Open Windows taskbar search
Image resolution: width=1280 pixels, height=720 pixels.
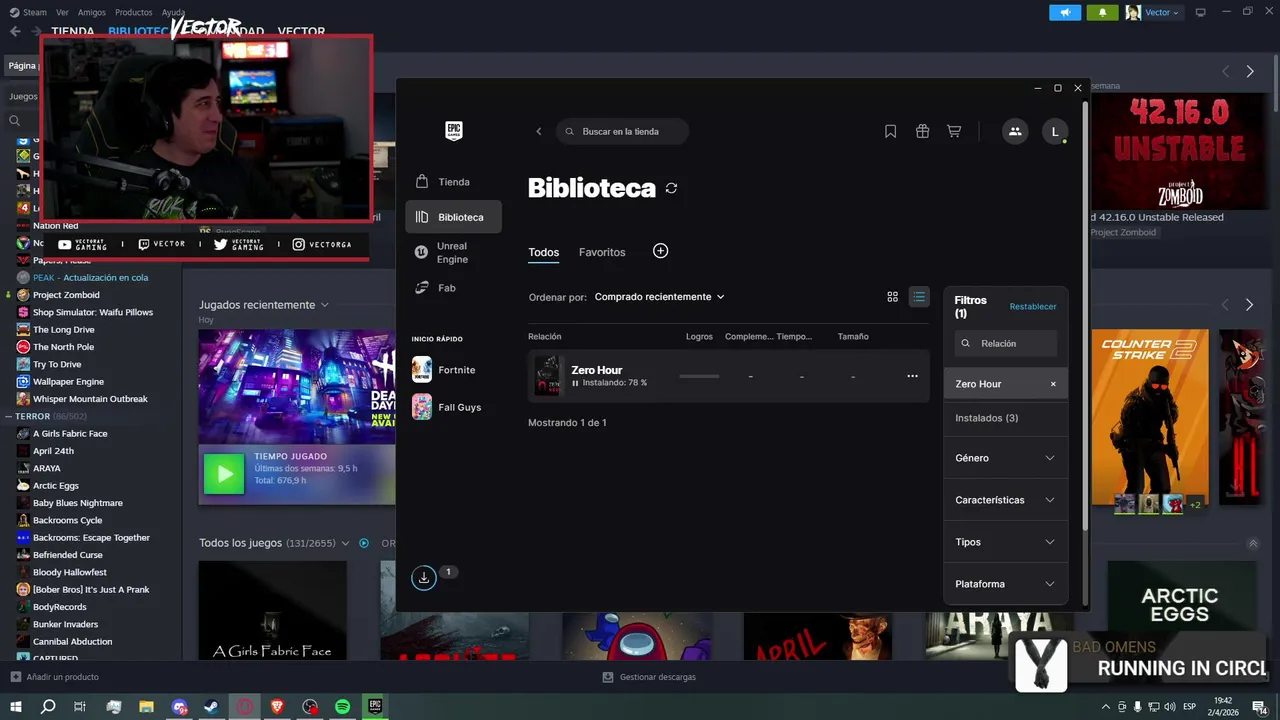click(x=48, y=707)
